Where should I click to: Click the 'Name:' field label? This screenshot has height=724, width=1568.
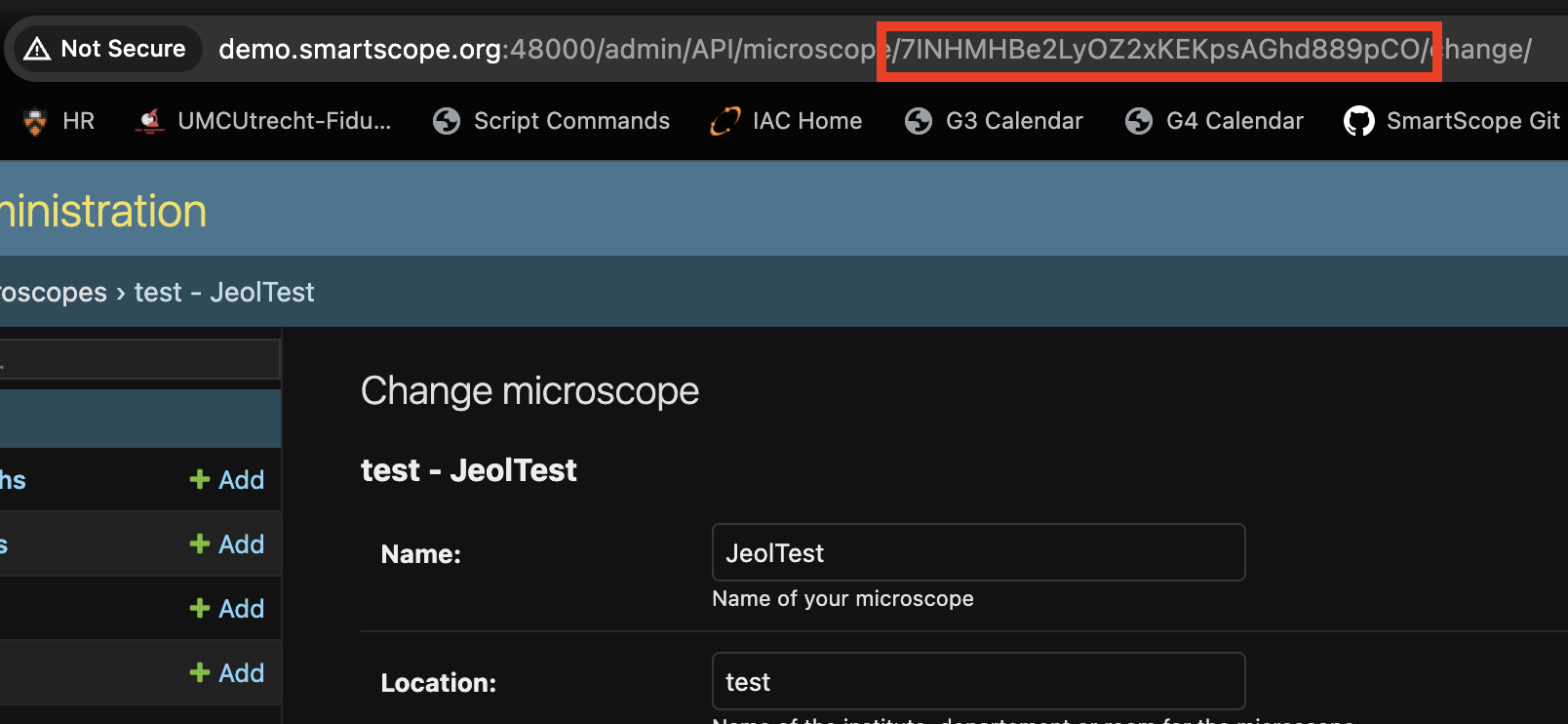(420, 554)
